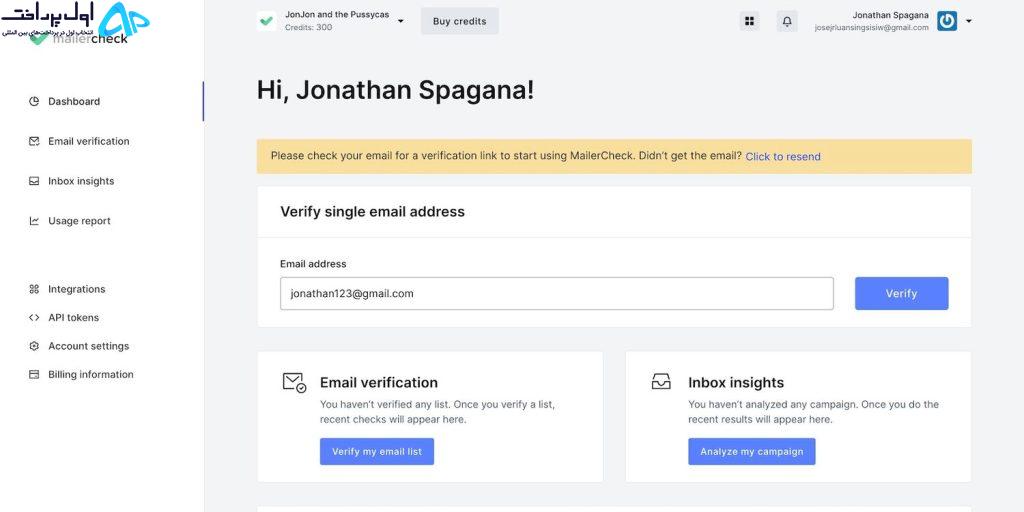This screenshot has width=1024, height=512.
Task: Click the Usage report chart icon
Action: [34, 221]
